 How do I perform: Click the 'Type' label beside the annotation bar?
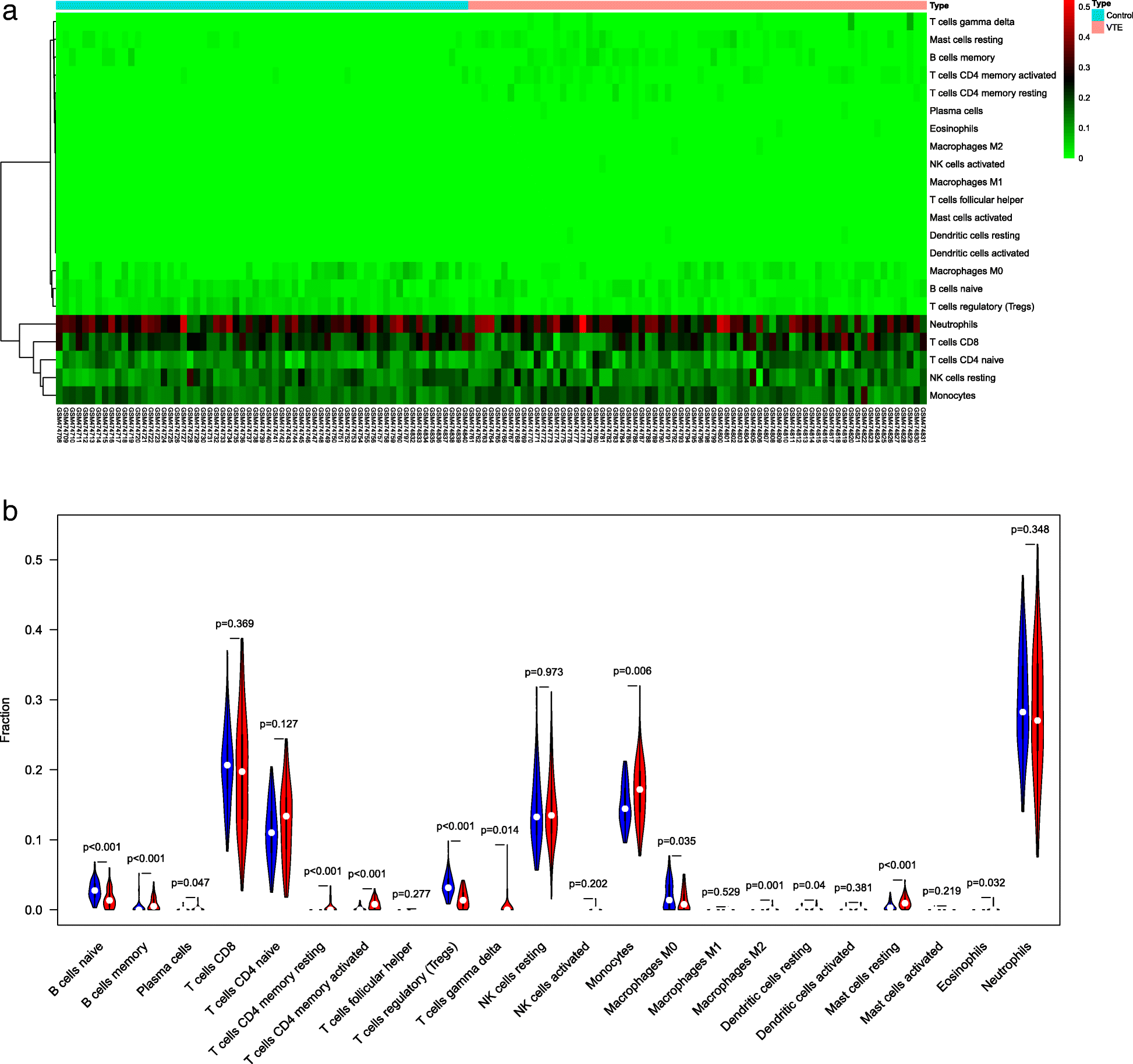pos(939,6)
